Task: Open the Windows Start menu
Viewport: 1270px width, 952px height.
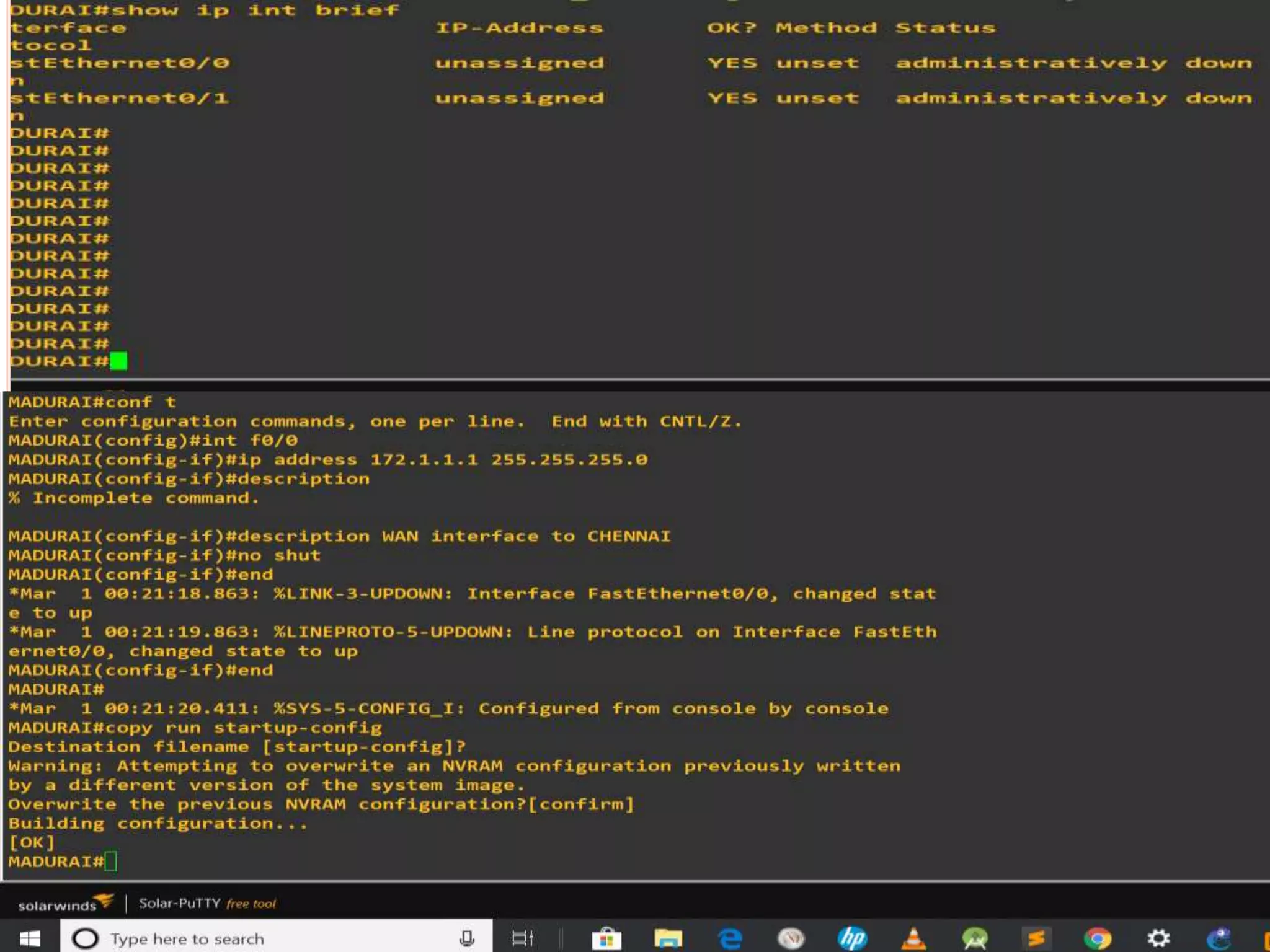Action: click(29, 938)
